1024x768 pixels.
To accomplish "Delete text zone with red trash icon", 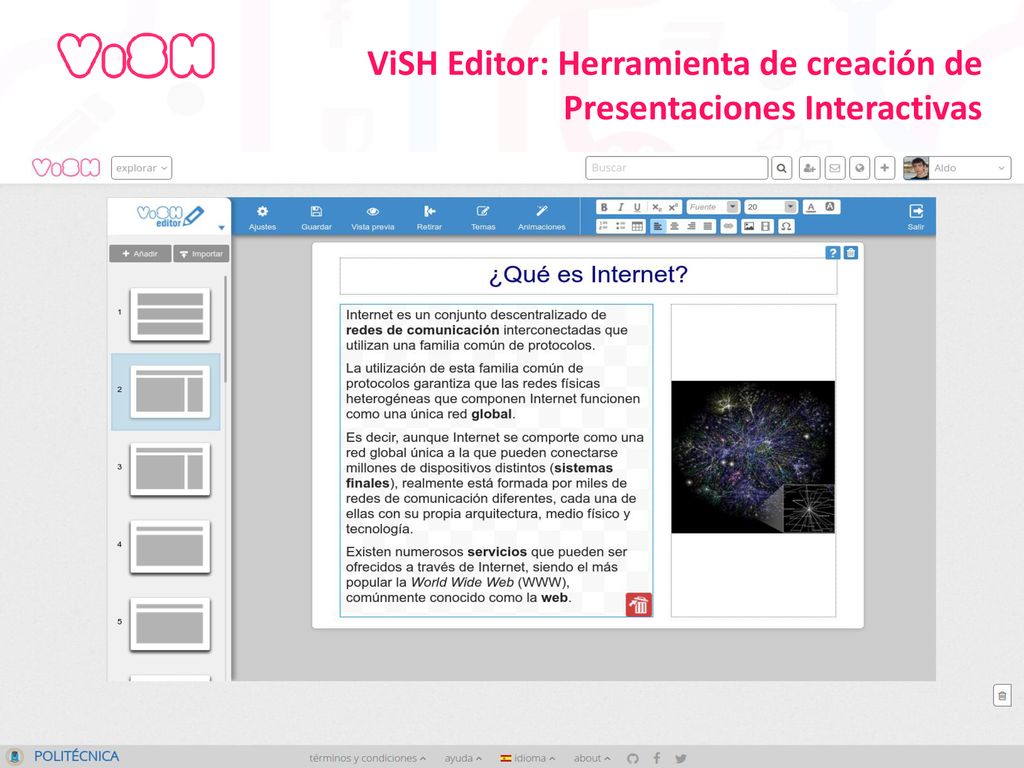I will tap(639, 605).
